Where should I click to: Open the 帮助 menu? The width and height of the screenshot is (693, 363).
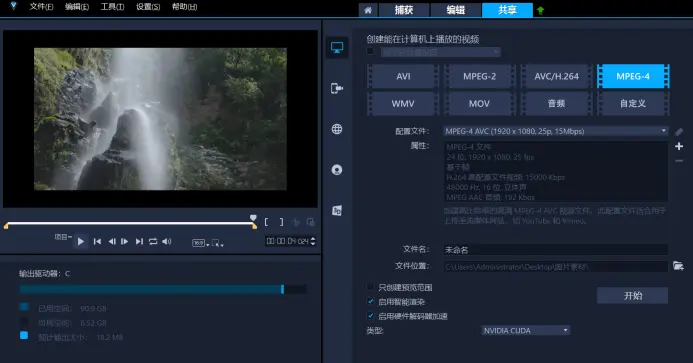point(184,7)
